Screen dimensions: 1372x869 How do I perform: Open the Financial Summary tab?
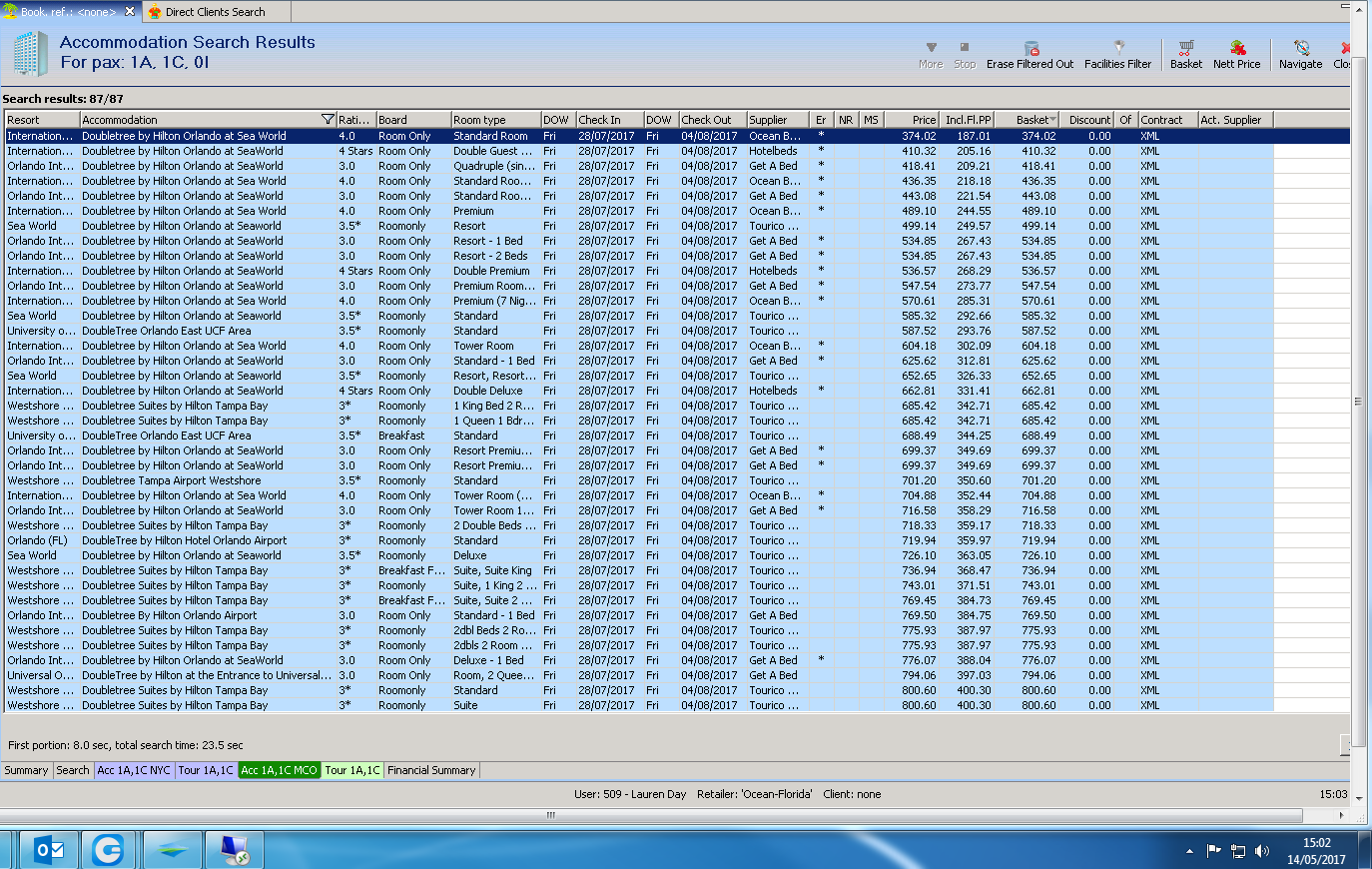(431, 770)
